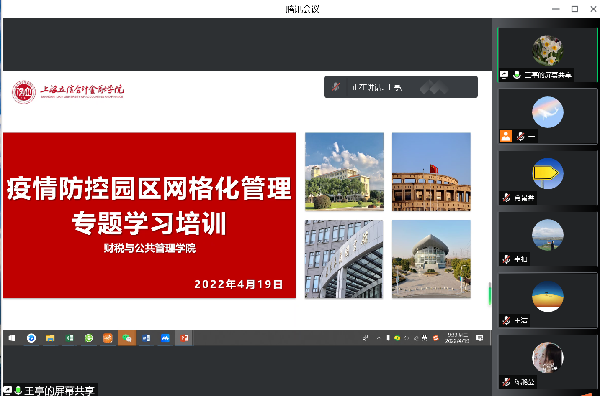
Task: Open WeChat from the shared taskbar
Action: 127,338
